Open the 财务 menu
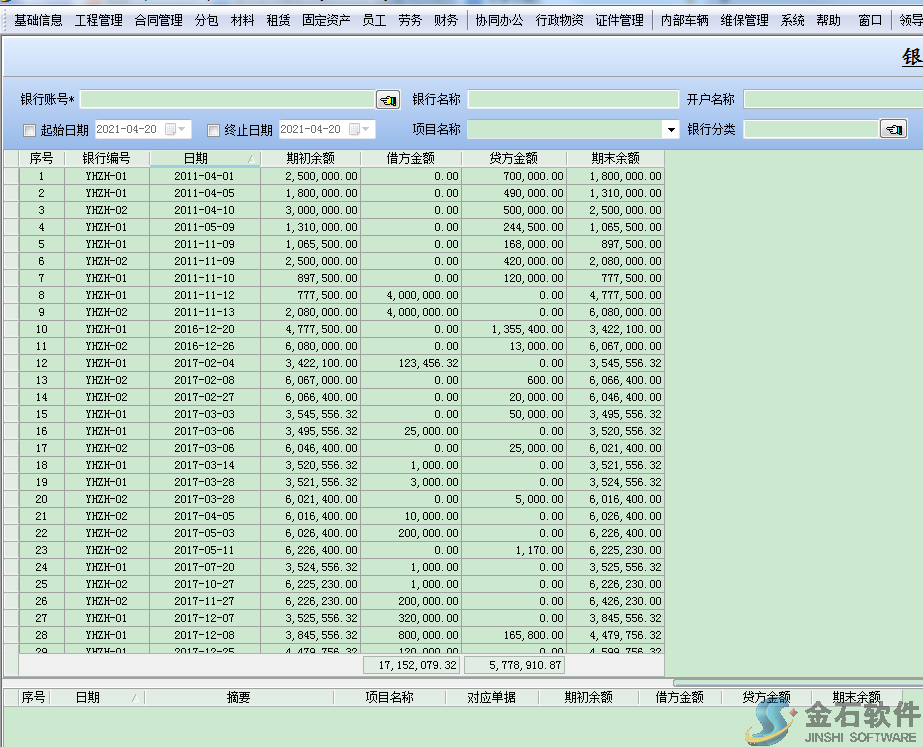The width and height of the screenshot is (923, 747). tap(446, 20)
